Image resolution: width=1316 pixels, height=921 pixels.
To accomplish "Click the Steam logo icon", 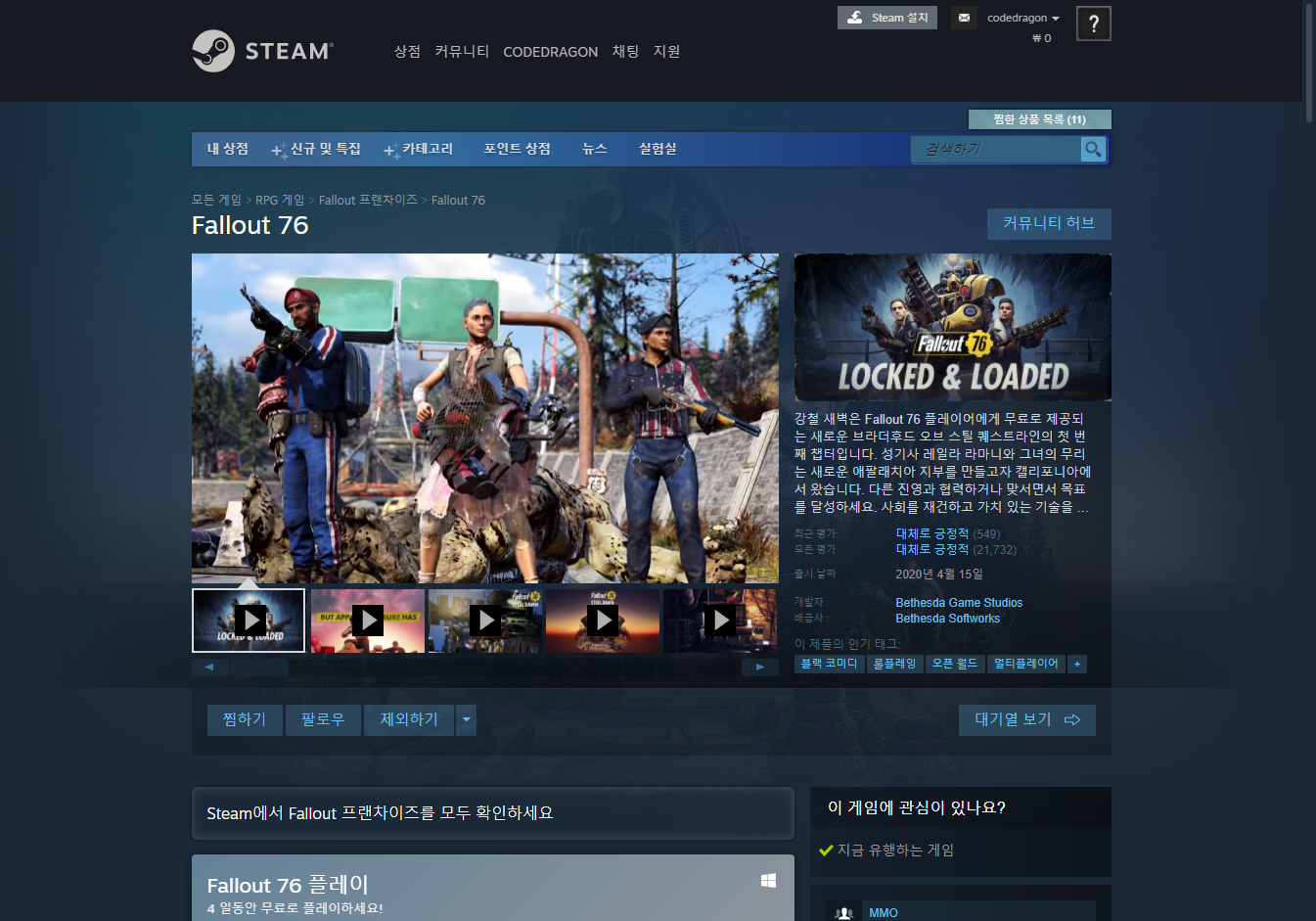I will (213, 51).
